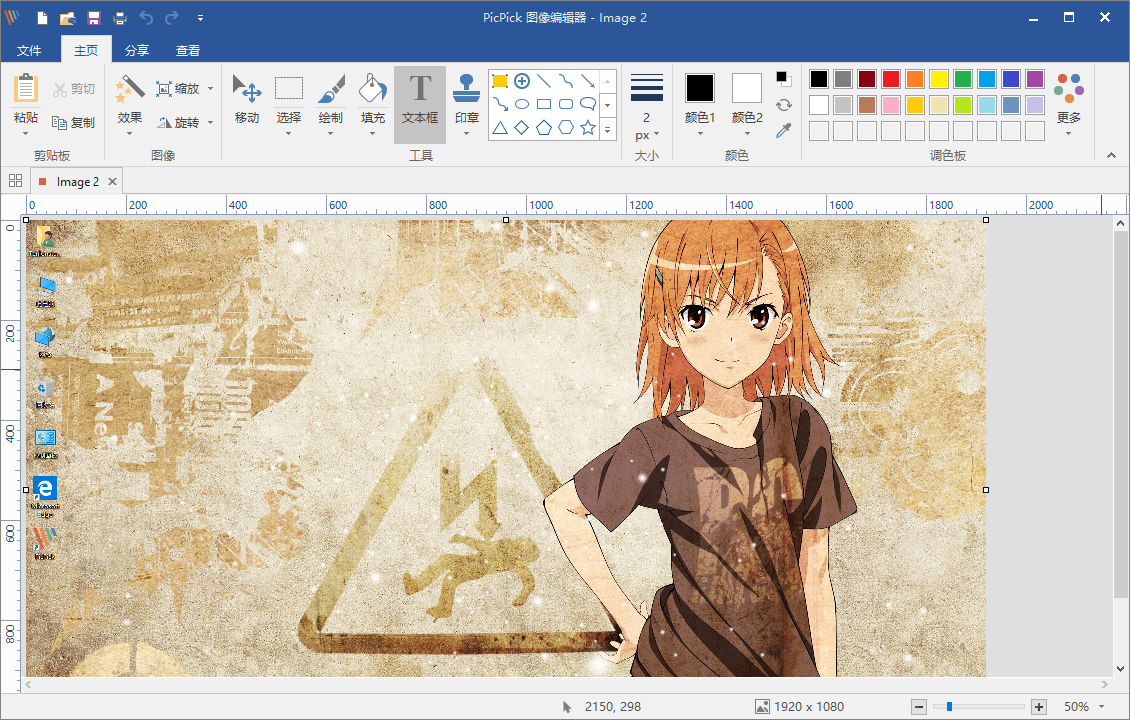
Task: Open the customize quick access toolbar dropdown
Action: tap(200, 18)
